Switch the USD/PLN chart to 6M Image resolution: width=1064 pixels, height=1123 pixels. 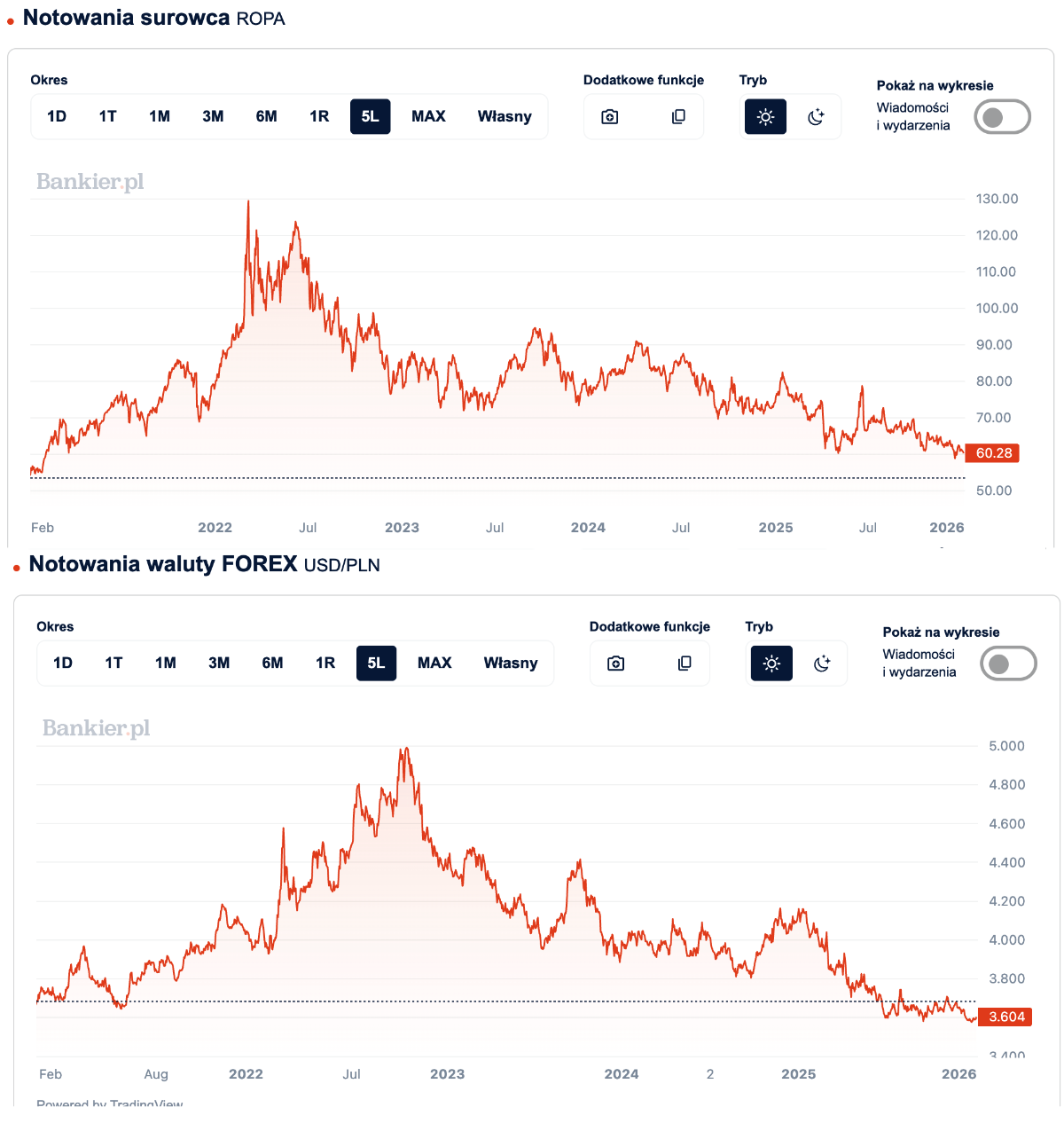pyautogui.click(x=272, y=664)
